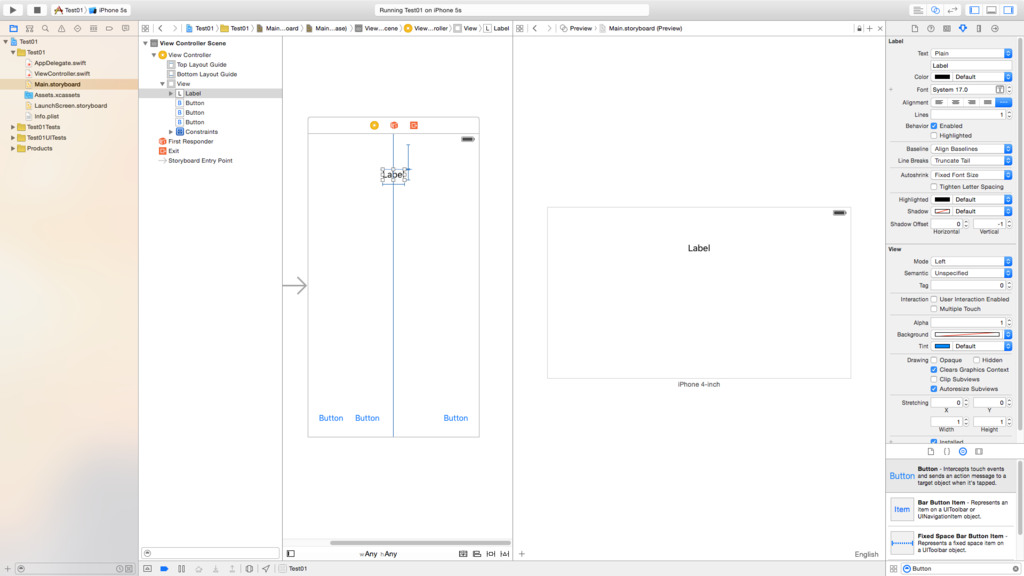Expand the Constraints outline item
The image size is (1024, 576).
coord(171,132)
